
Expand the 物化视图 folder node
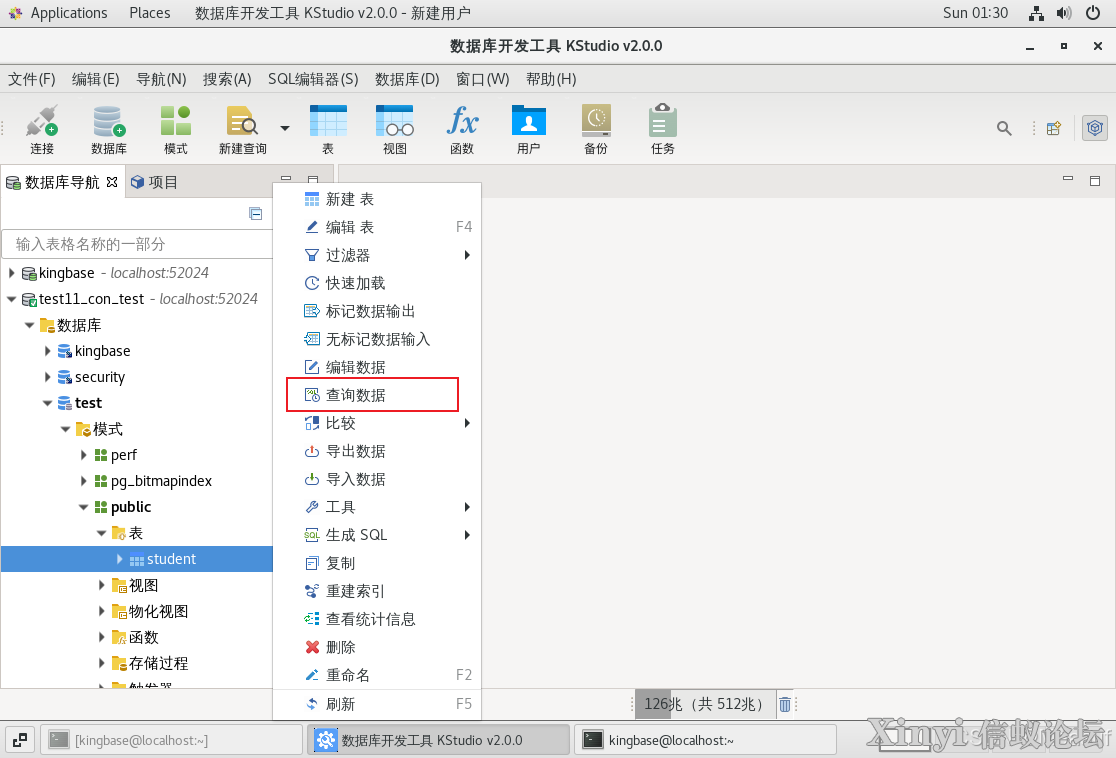click(x=102, y=611)
